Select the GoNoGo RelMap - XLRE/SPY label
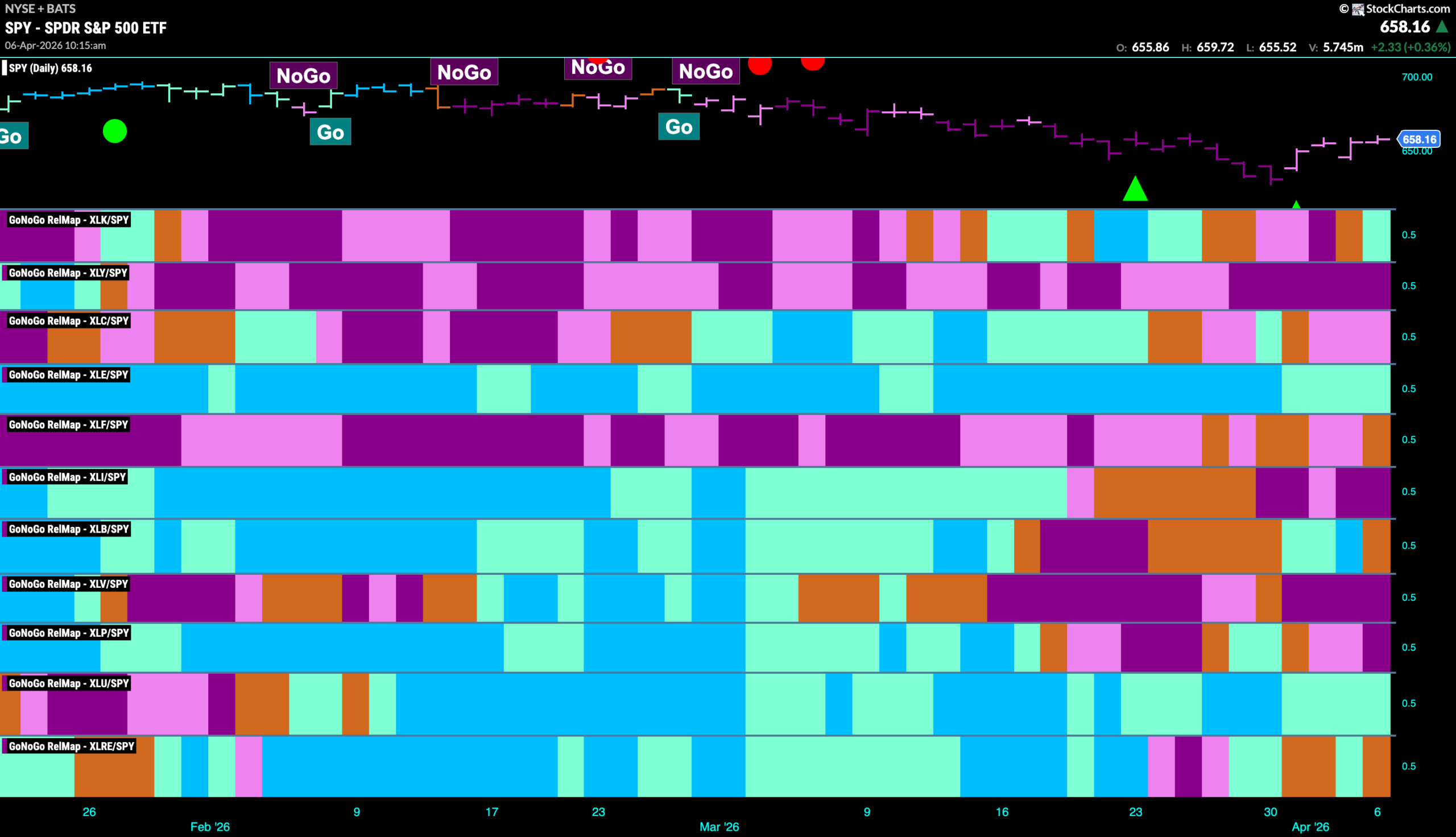 pos(71,746)
